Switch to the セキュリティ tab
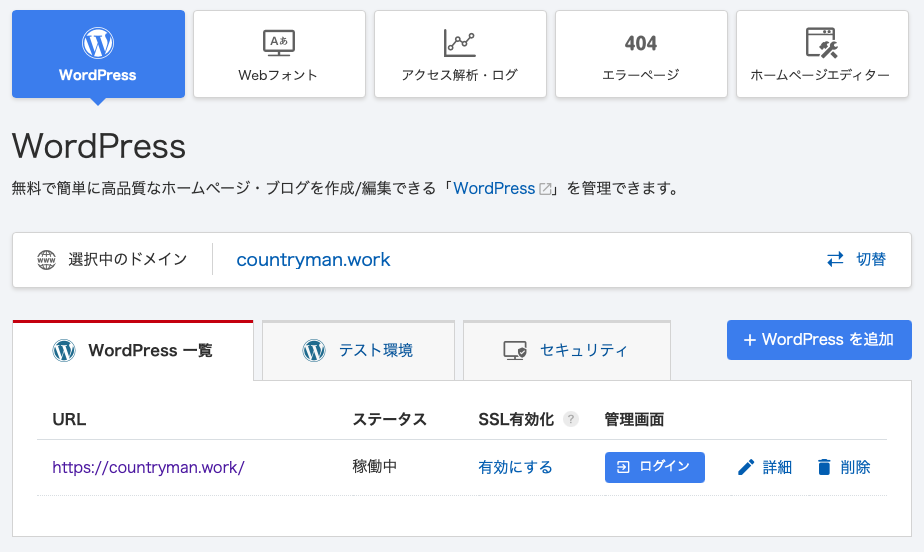The image size is (924, 552). [567, 351]
